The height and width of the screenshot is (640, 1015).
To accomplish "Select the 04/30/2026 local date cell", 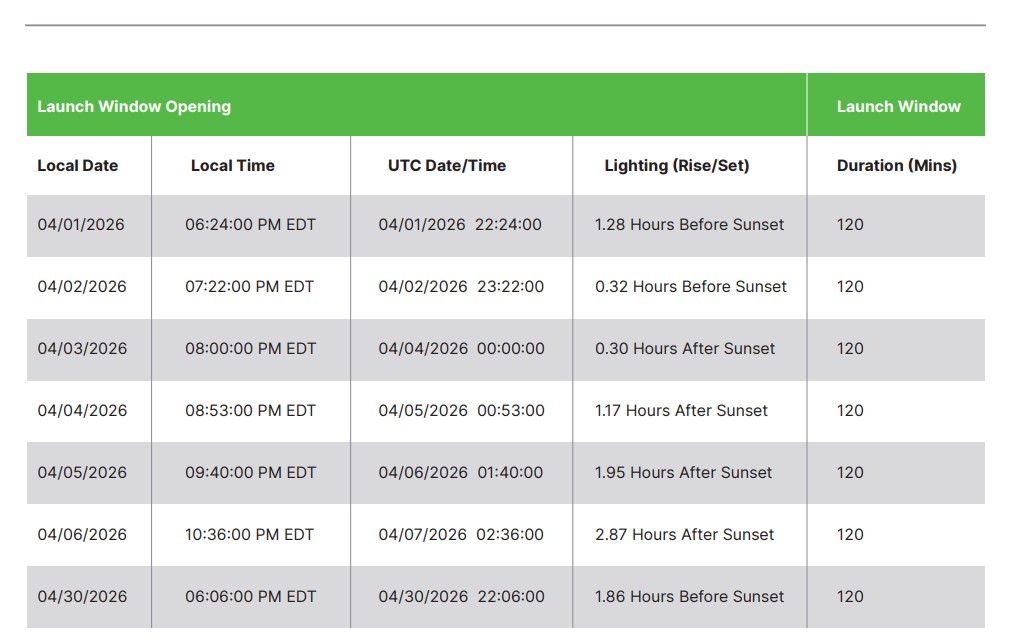I will coord(82,597).
